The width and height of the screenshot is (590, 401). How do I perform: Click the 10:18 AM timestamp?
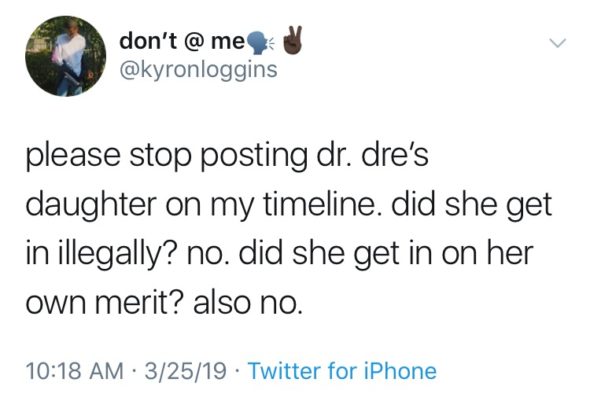[x=75, y=371]
